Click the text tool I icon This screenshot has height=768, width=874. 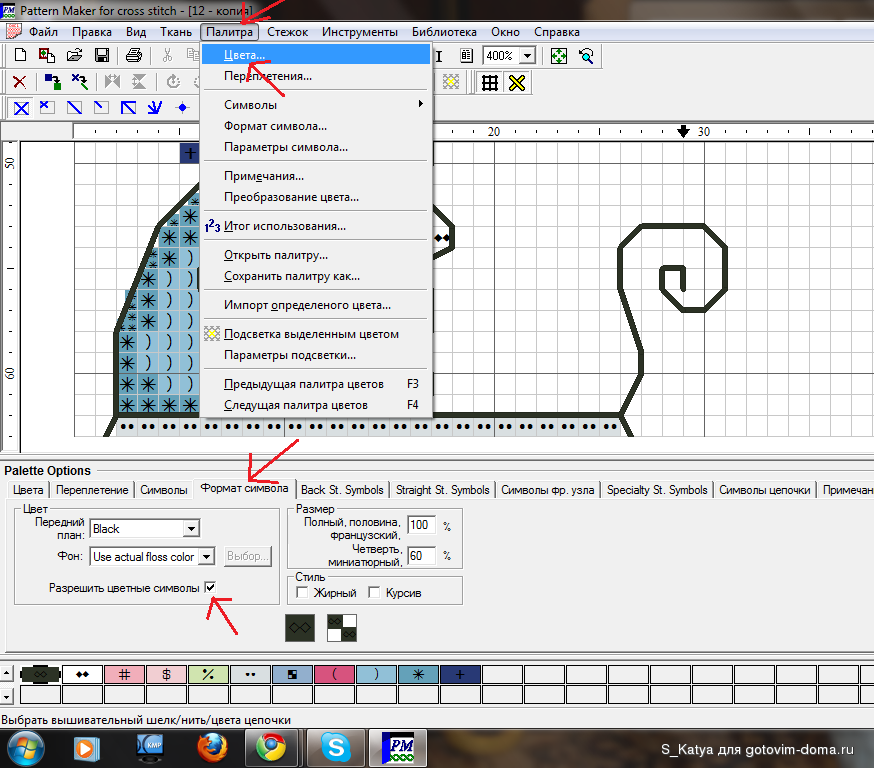pos(439,56)
